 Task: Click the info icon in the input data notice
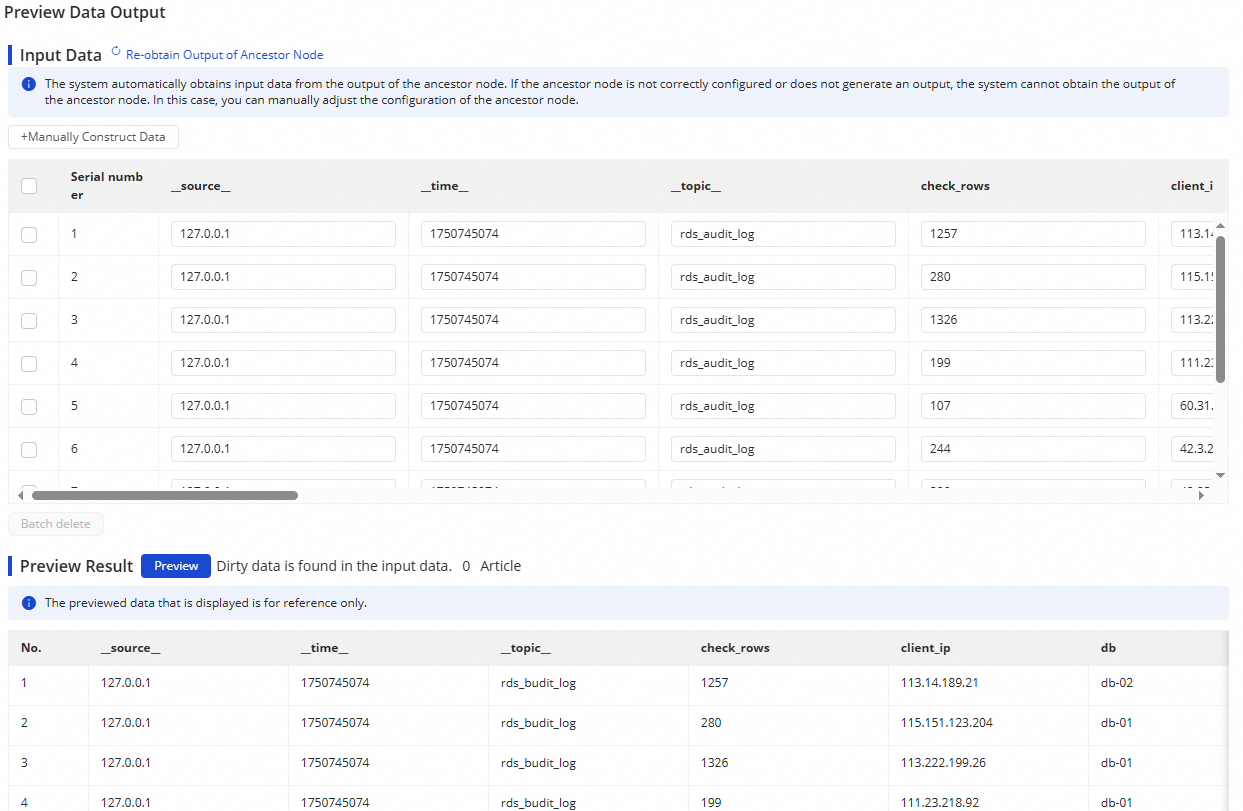point(29,84)
